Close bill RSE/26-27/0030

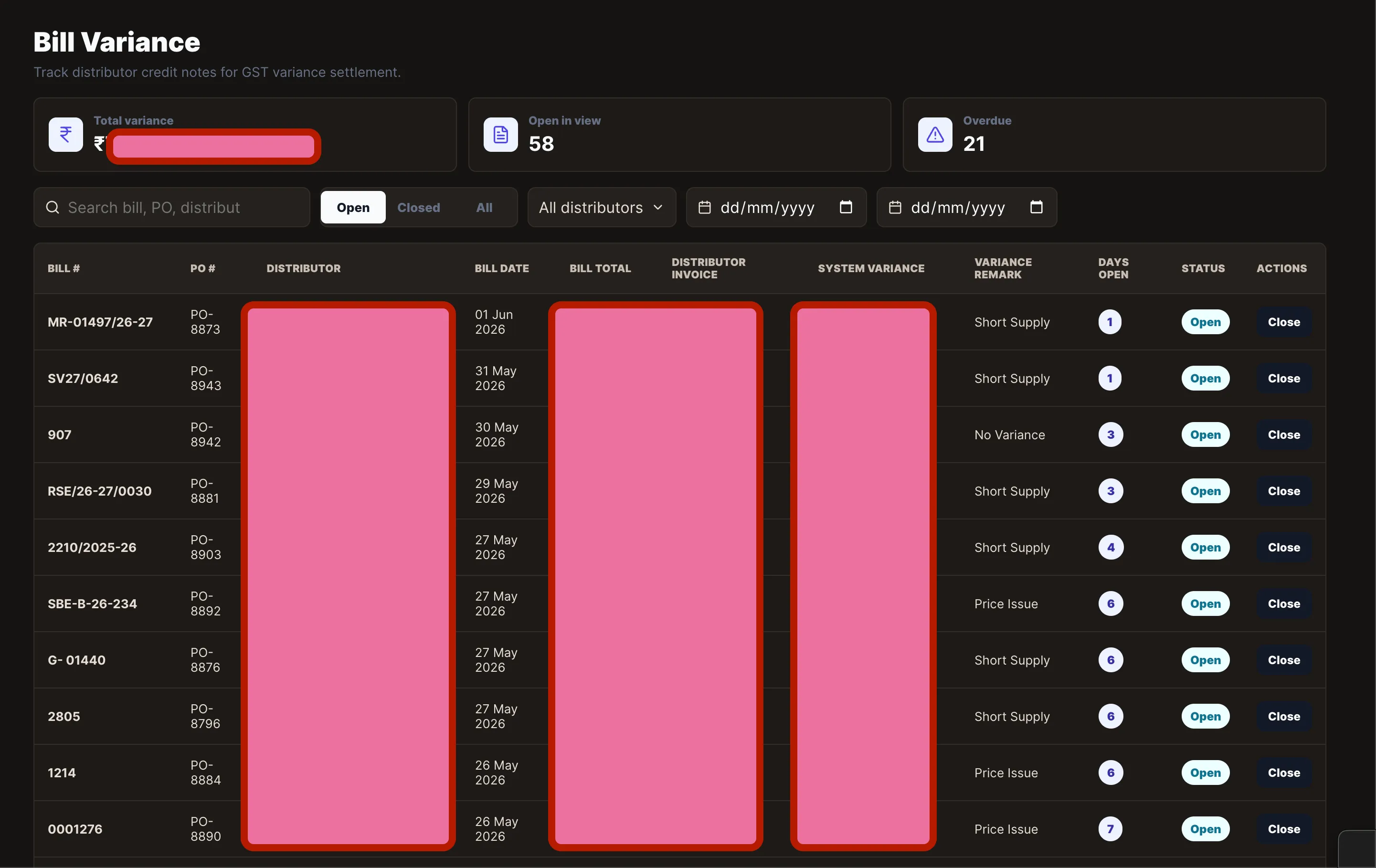coord(1283,491)
